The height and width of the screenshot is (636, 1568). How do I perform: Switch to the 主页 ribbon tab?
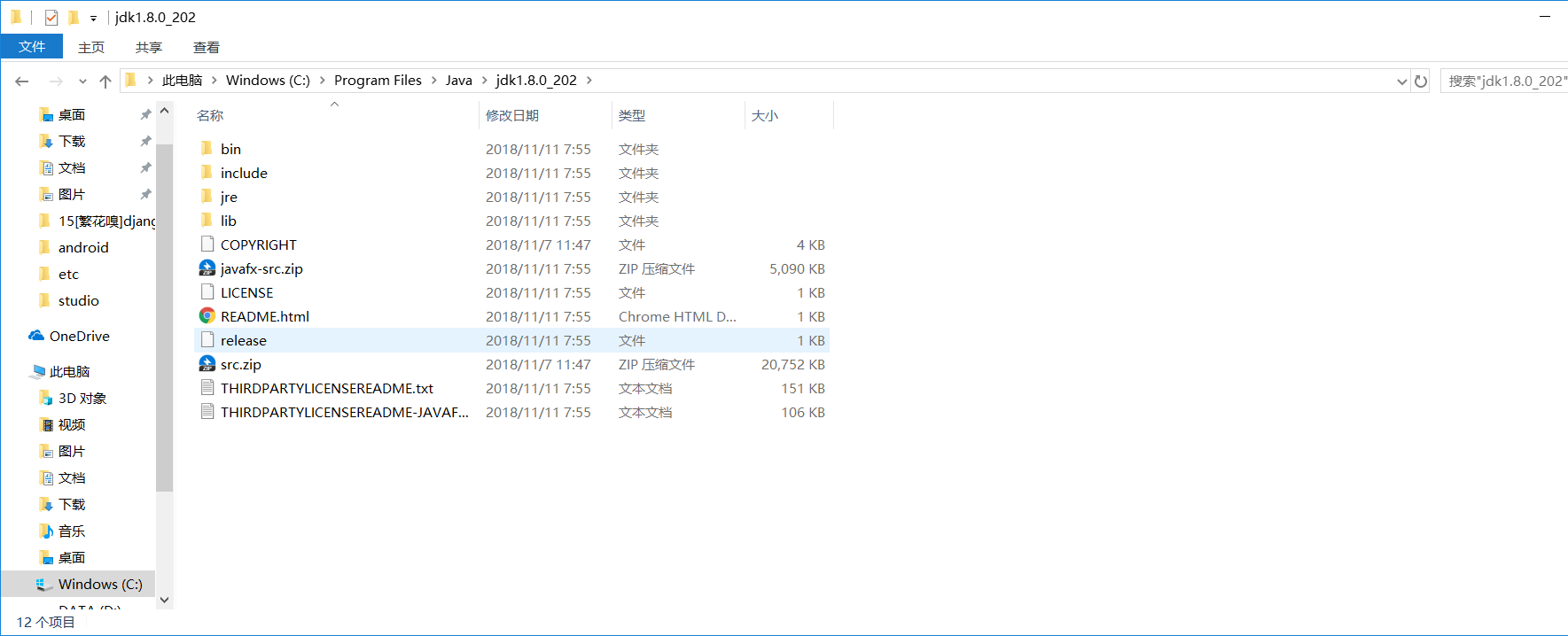tap(91, 47)
